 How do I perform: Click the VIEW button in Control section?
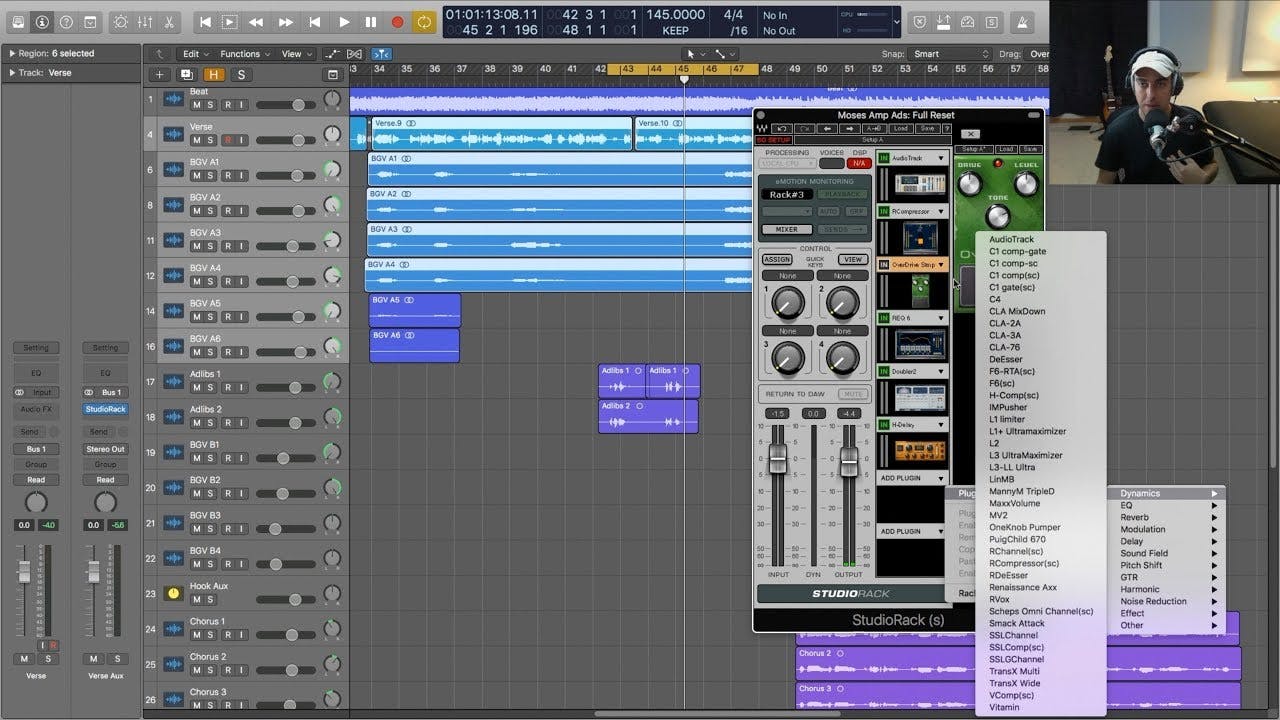coord(853,260)
